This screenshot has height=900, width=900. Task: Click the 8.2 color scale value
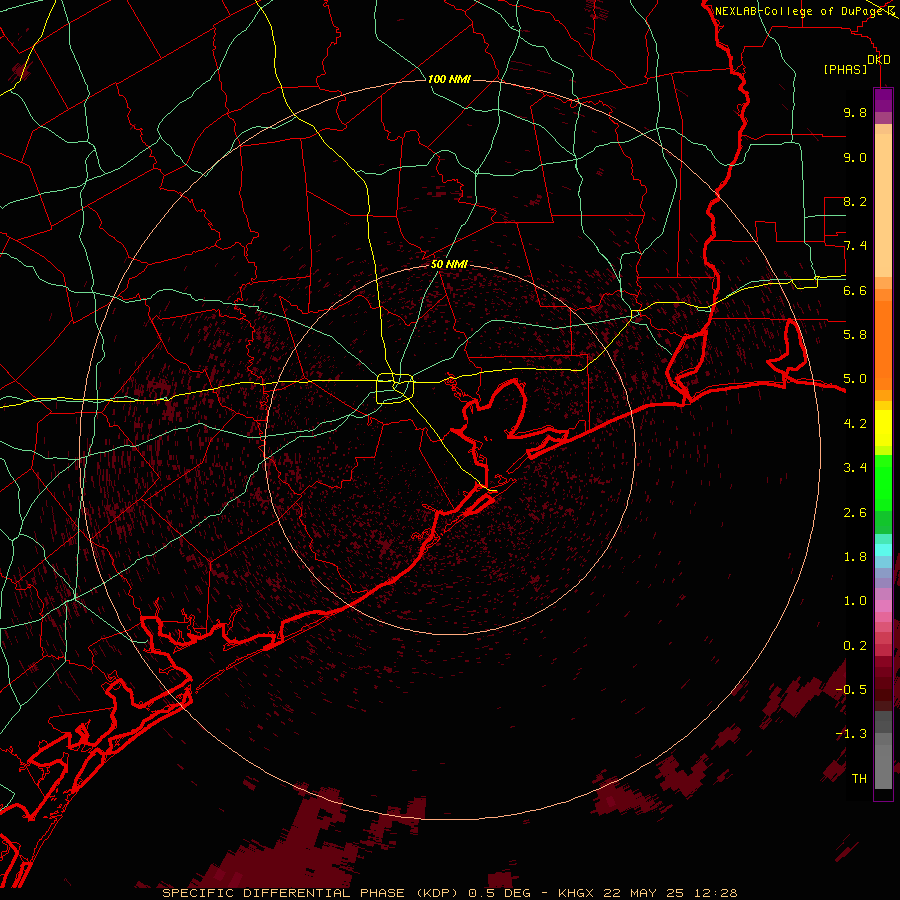click(x=855, y=201)
